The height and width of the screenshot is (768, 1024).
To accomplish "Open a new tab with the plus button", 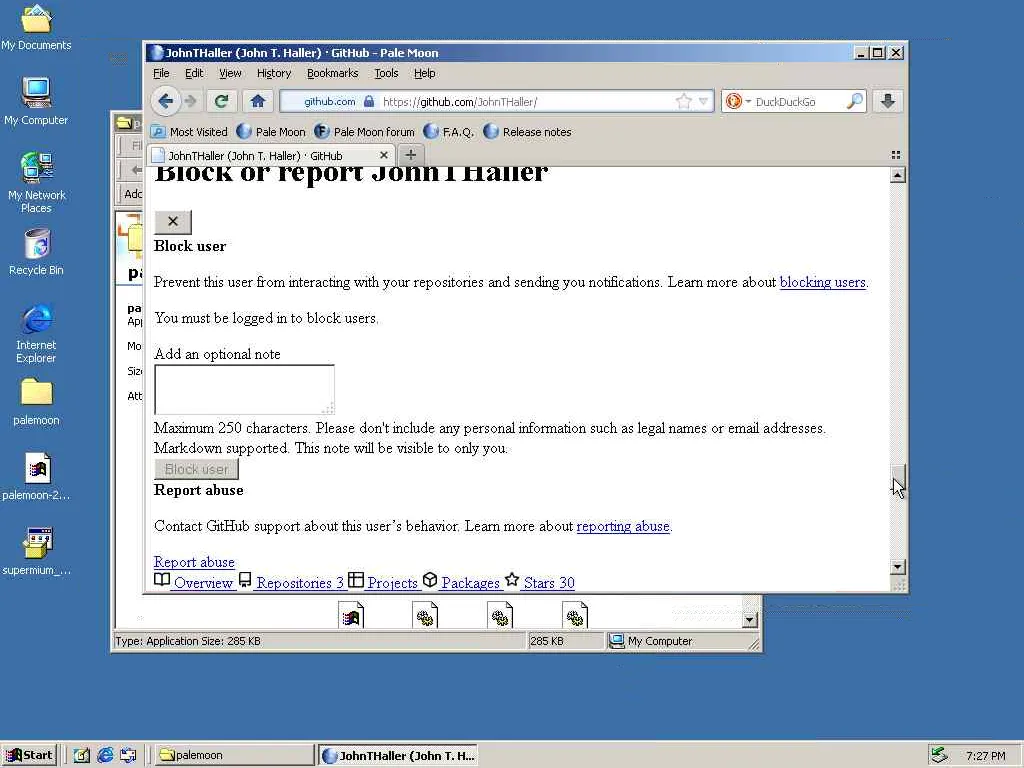I will click(x=410, y=155).
